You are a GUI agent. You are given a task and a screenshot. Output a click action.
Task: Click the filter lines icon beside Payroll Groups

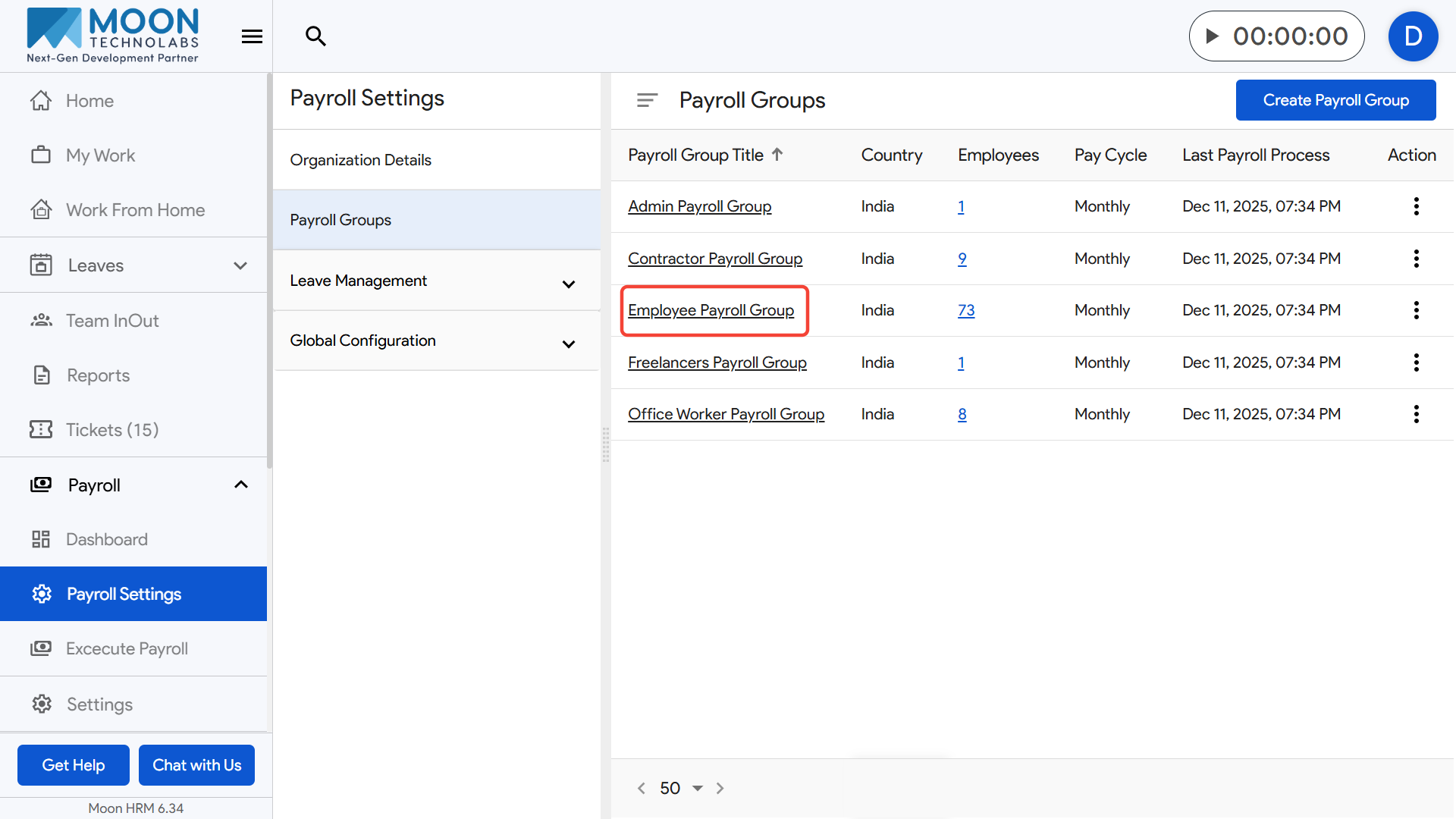point(646,100)
